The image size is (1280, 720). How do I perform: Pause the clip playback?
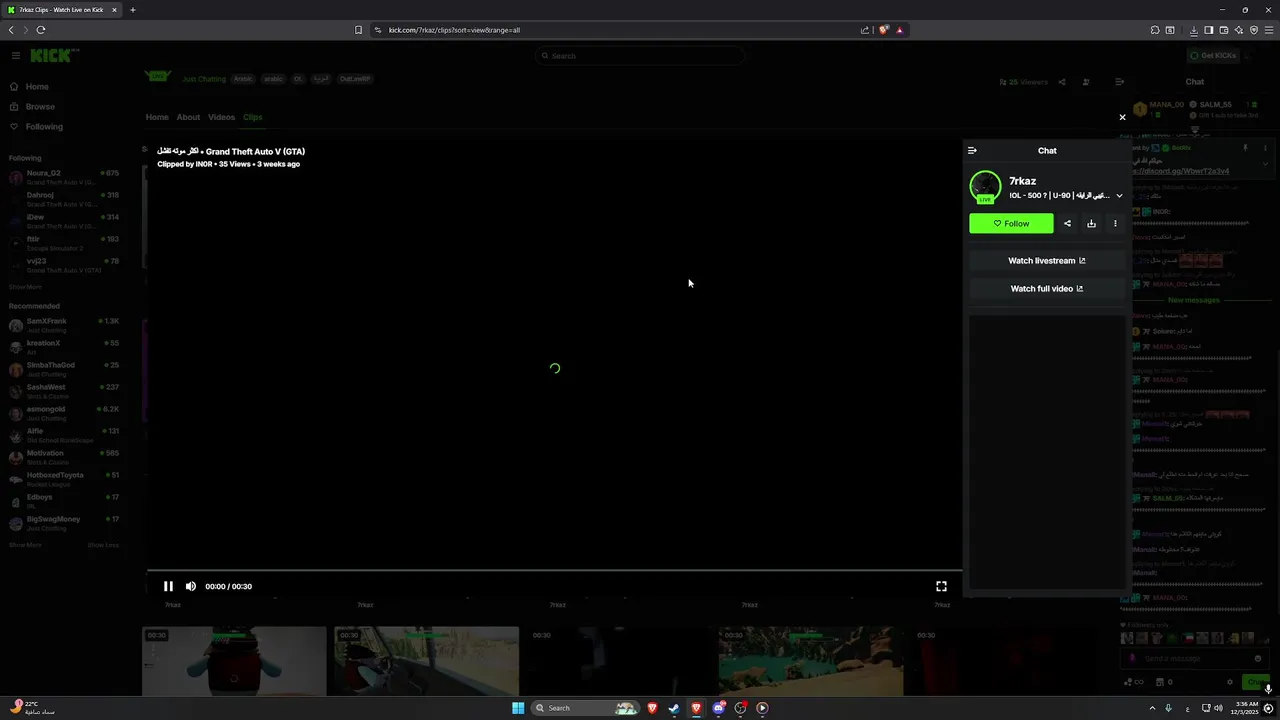pyautogui.click(x=168, y=586)
